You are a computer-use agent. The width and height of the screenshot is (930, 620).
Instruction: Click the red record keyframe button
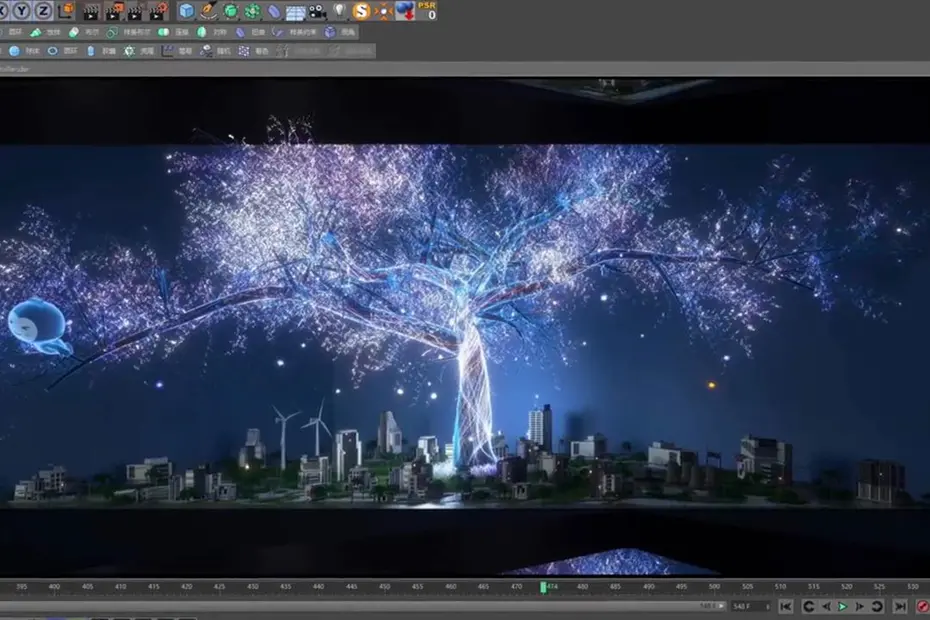point(923,606)
